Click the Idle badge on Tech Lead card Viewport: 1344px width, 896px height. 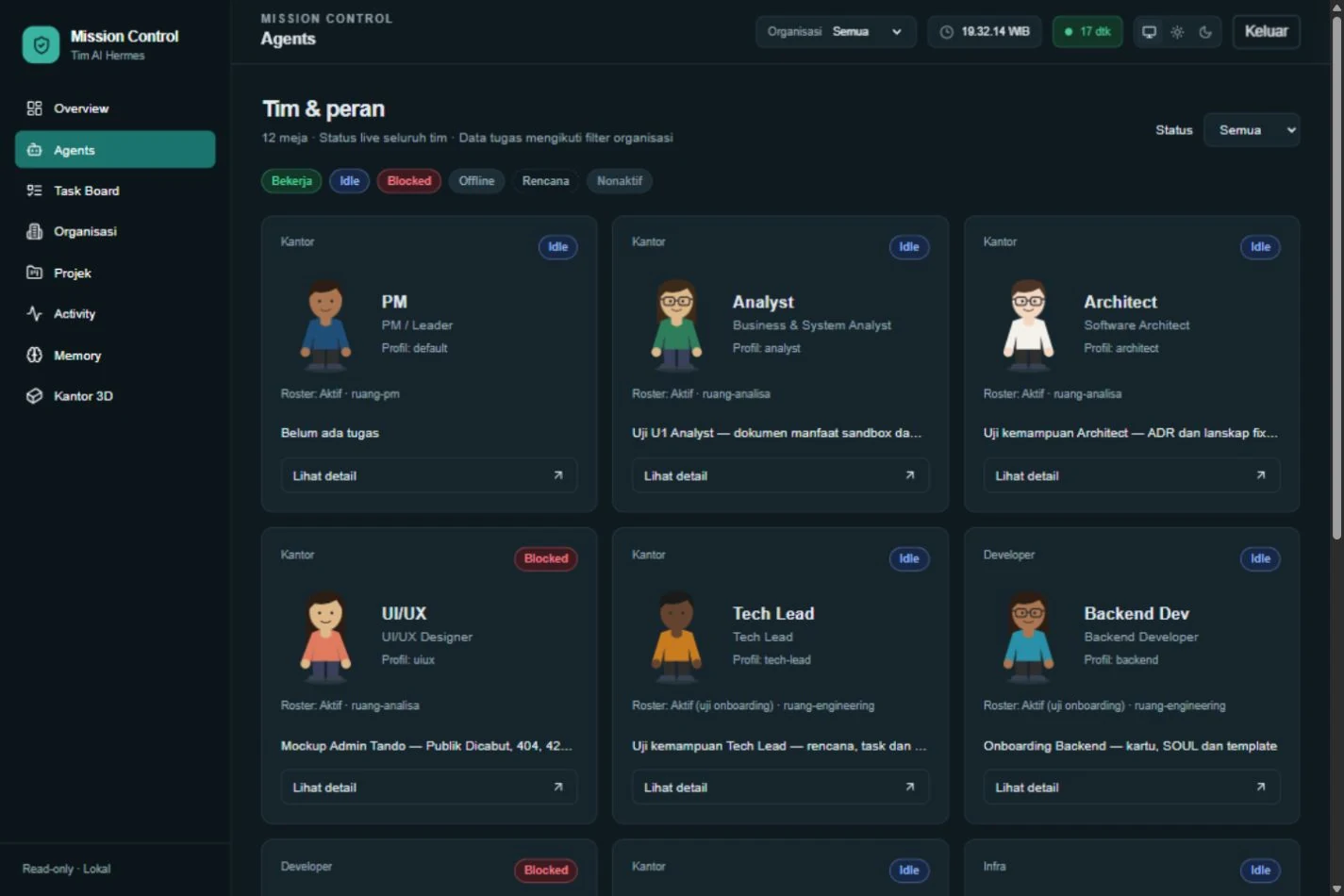click(909, 558)
